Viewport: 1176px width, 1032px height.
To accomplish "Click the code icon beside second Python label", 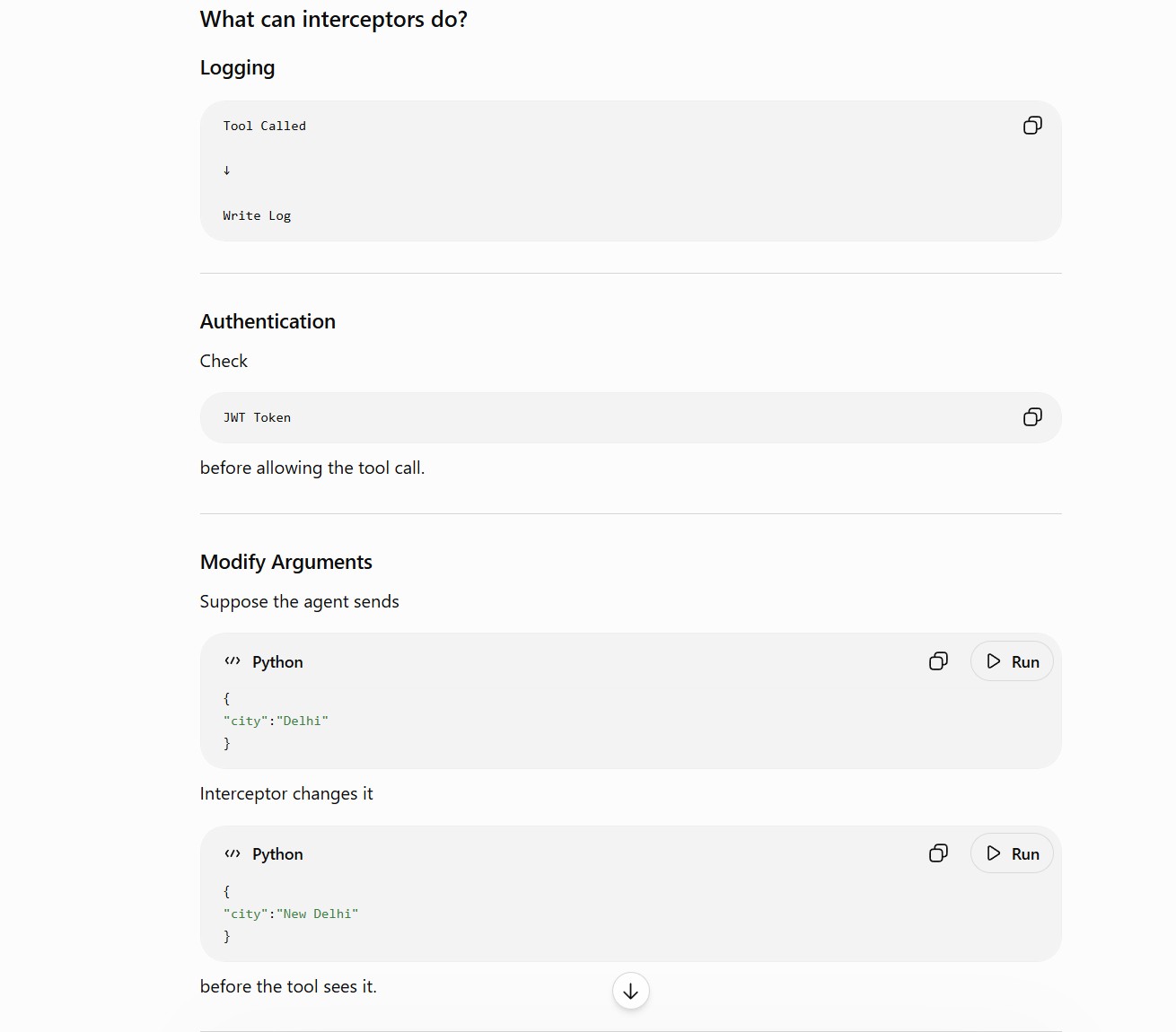I will pos(233,853).
